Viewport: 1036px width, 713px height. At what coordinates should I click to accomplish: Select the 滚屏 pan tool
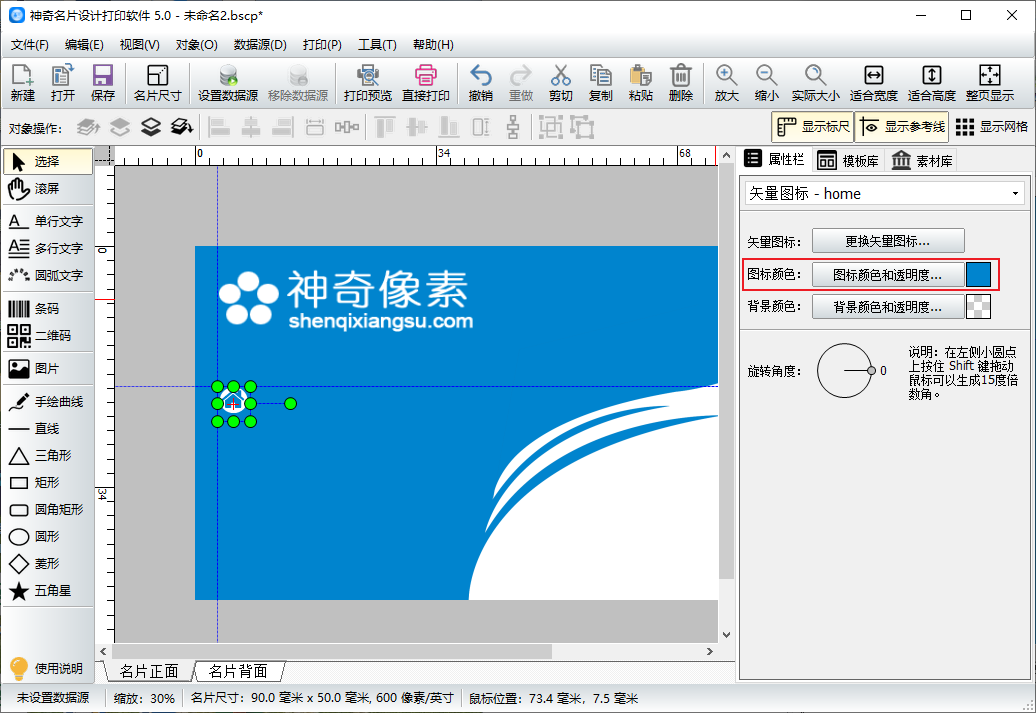tap(48, 189)
